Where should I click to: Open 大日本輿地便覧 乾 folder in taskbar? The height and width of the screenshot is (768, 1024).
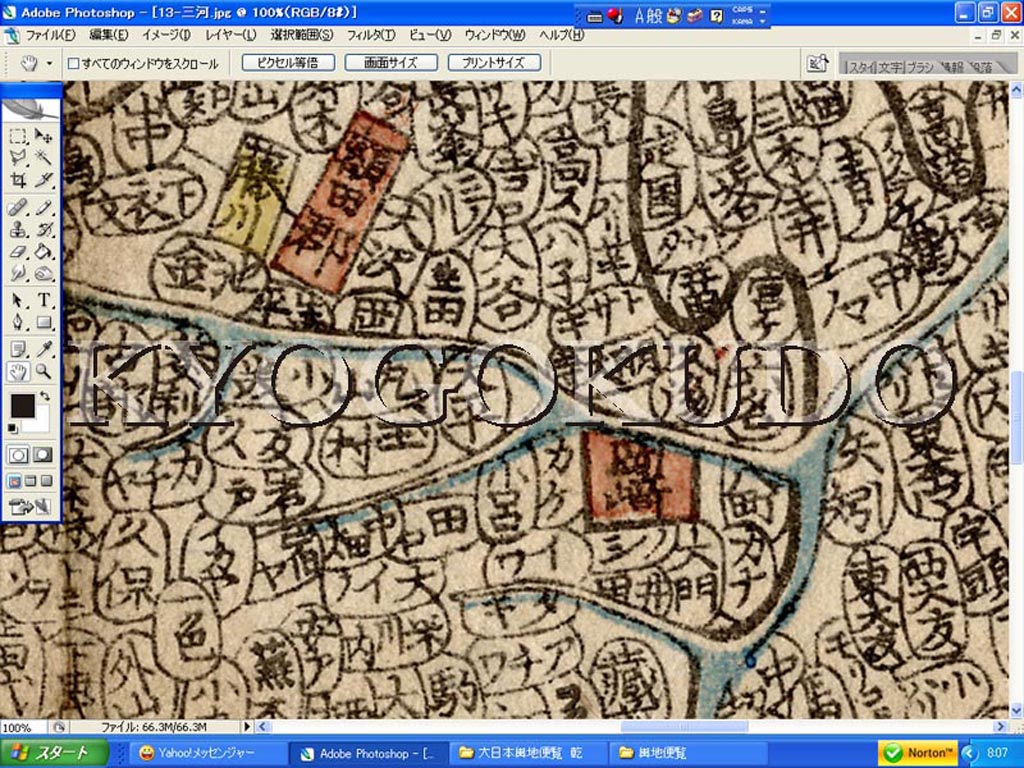click(x=530, y=753)
